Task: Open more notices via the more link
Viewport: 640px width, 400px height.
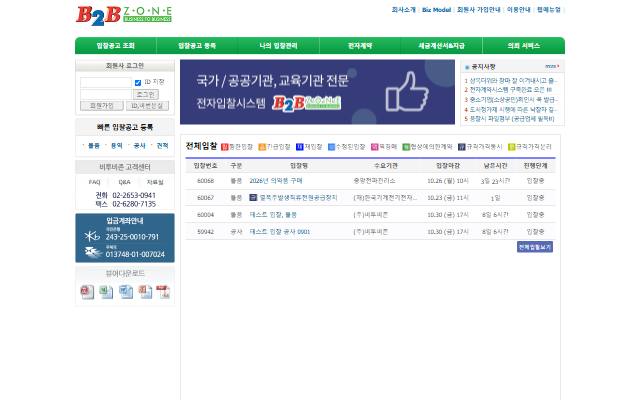Action: 552,66
